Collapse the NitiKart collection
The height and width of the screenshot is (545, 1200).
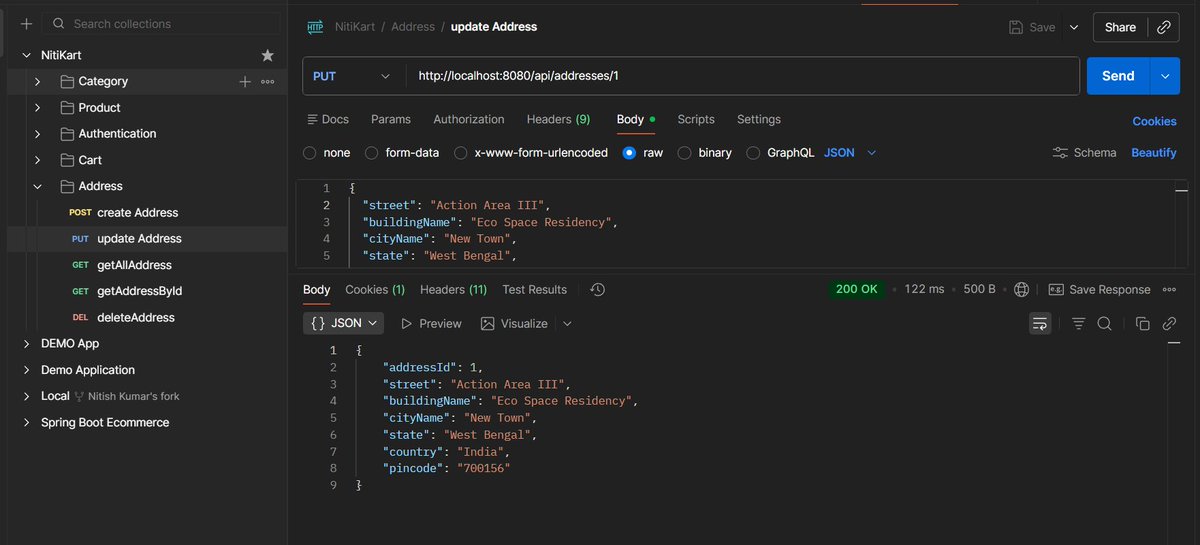tap(26, 55)
